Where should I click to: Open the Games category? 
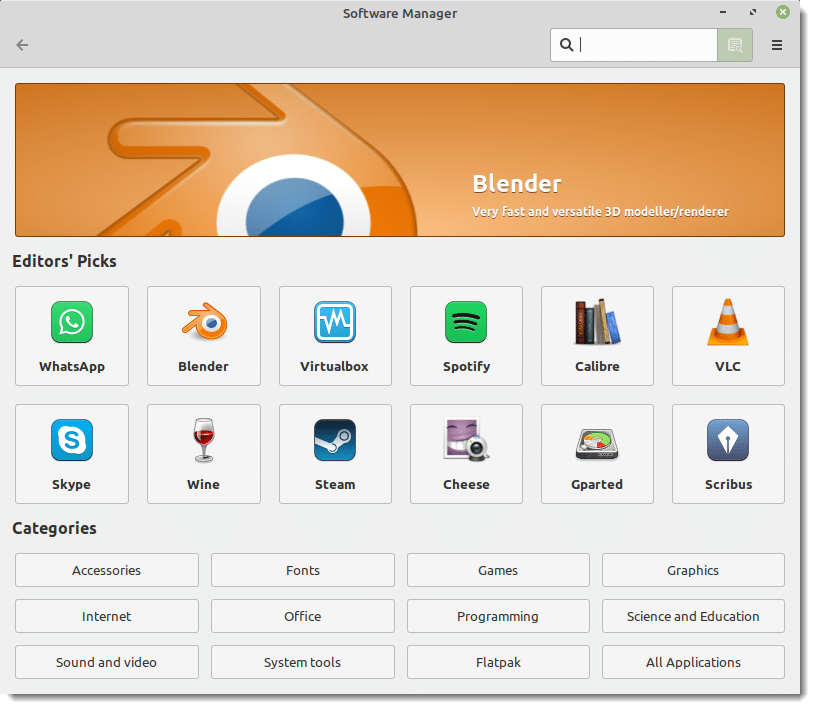pos(499,572)
